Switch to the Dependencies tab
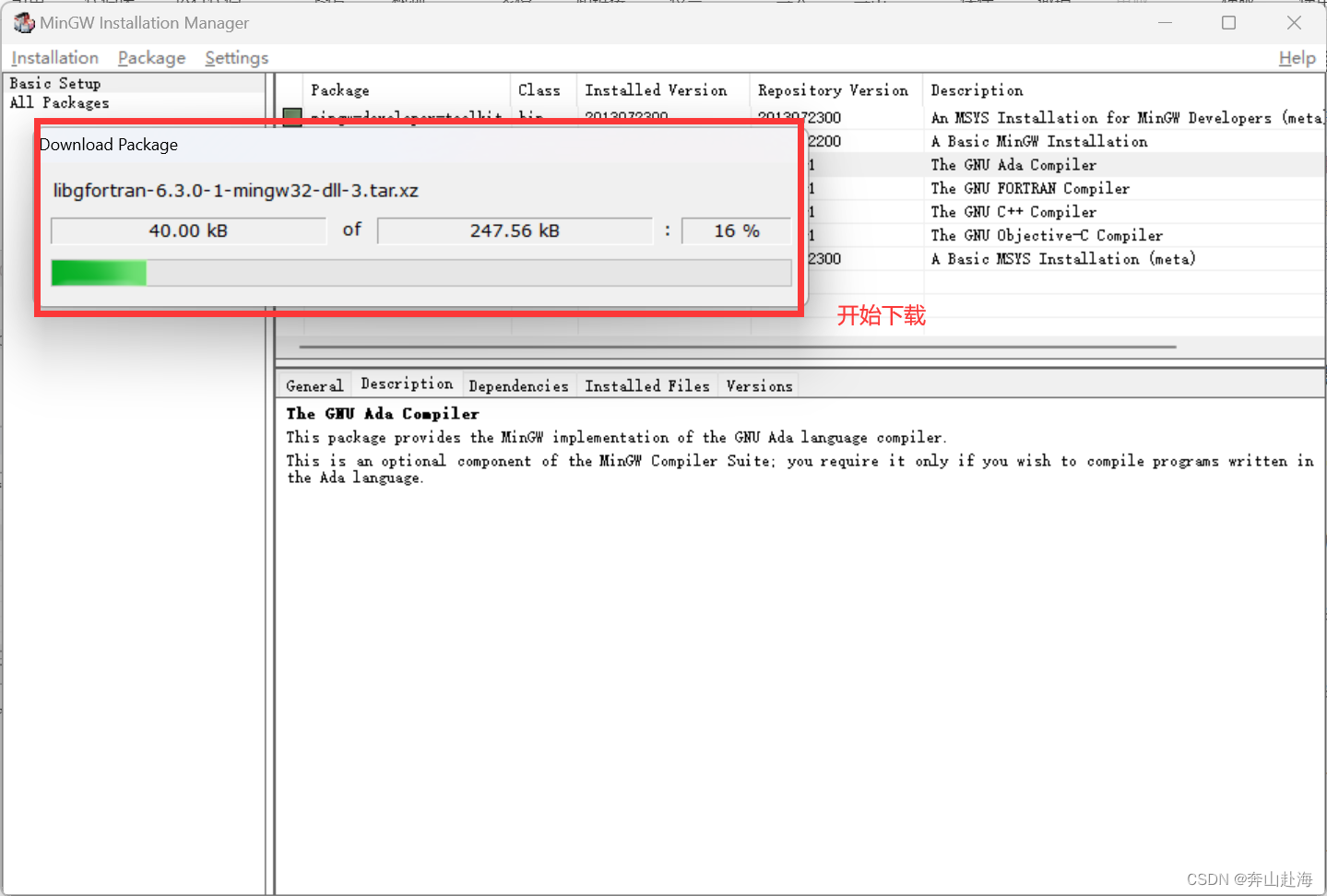 tap(518, 385)
